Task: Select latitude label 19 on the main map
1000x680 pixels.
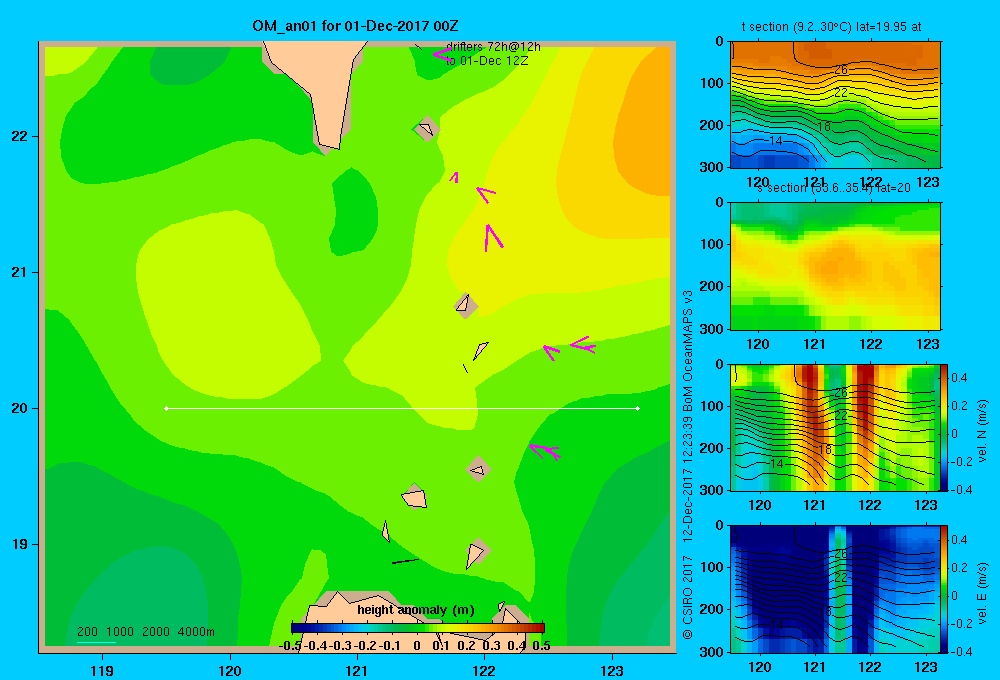Action: click(x=20, y=544)
